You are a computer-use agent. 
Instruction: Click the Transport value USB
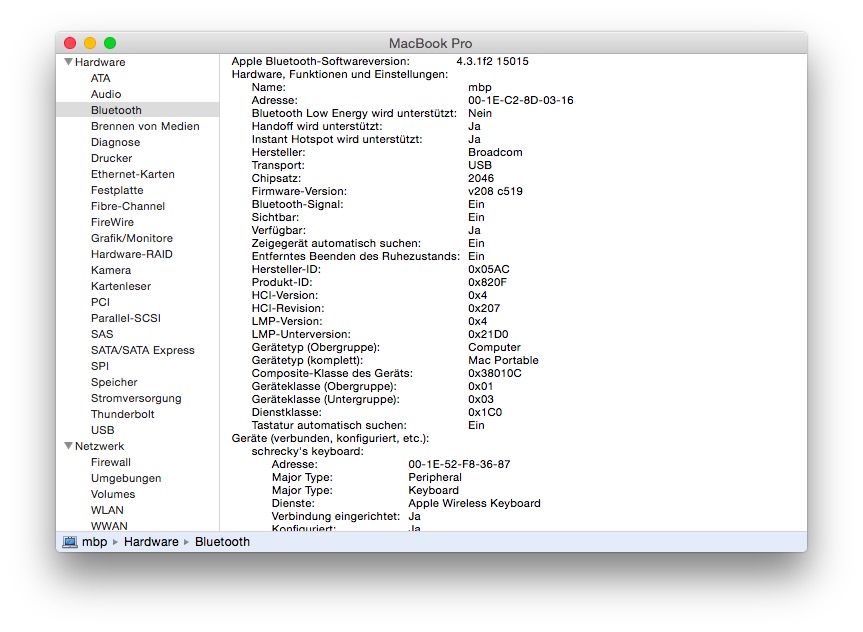[x=479, y=165]
